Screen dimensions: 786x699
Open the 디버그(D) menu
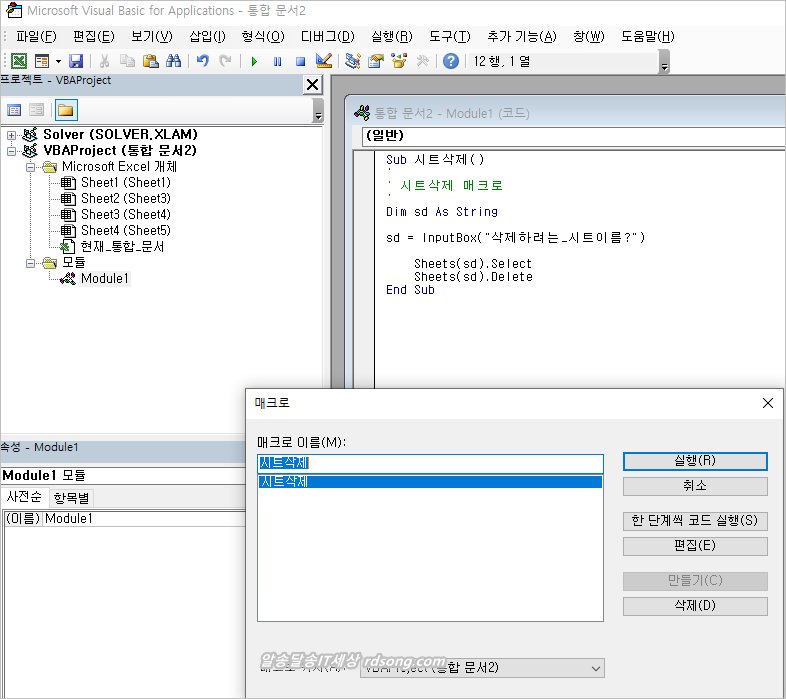point(327,37)
